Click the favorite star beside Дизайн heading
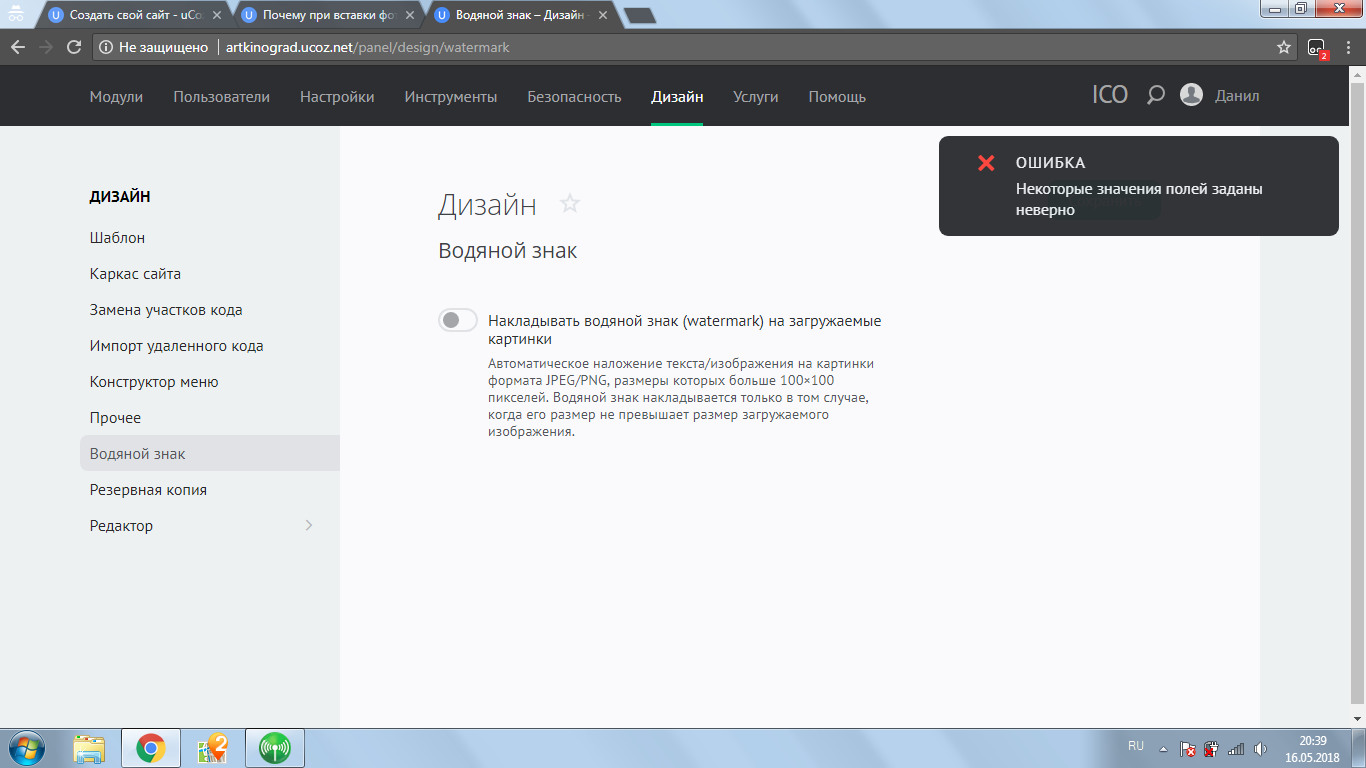1366x768 pixels. (570, 204)
